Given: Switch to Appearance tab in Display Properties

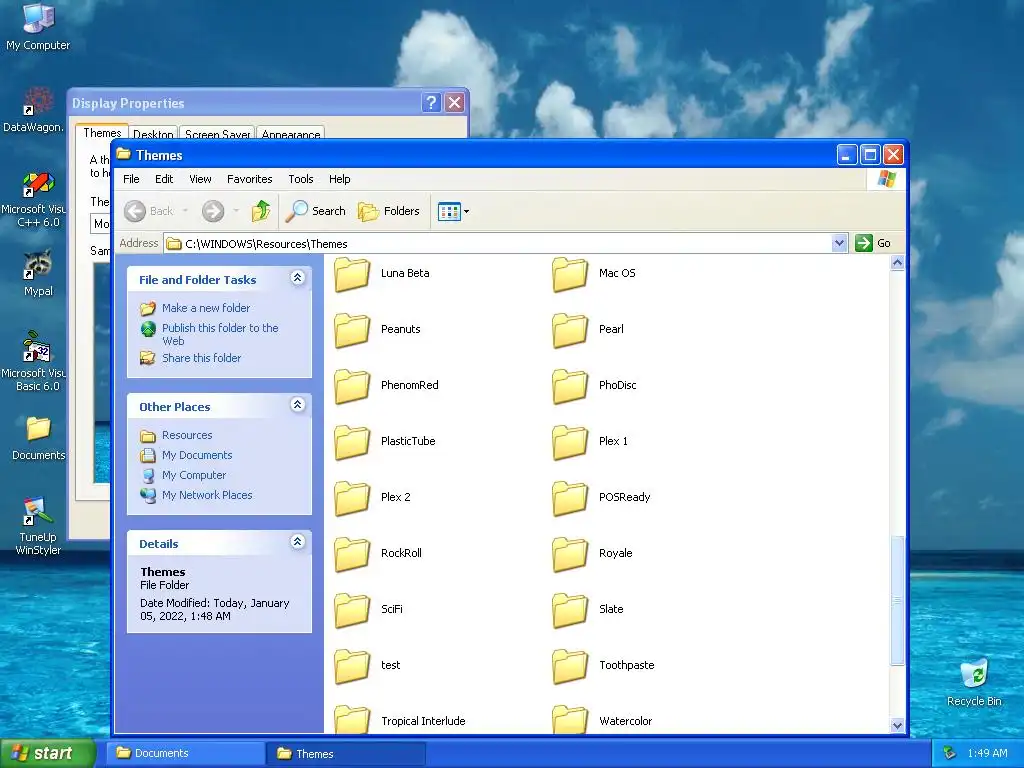Looking at the screenshot, I should [291, 134].
